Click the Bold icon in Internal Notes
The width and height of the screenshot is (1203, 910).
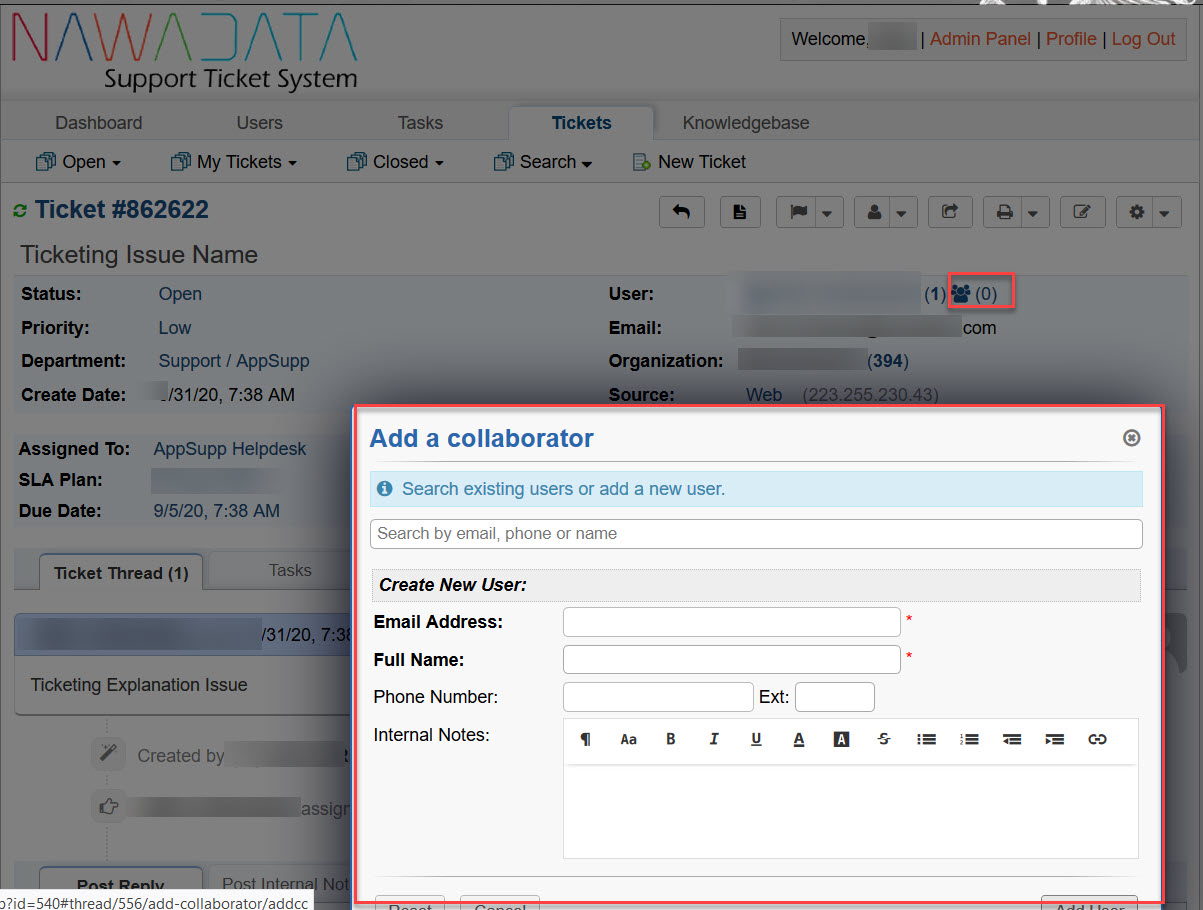[671, 739]
